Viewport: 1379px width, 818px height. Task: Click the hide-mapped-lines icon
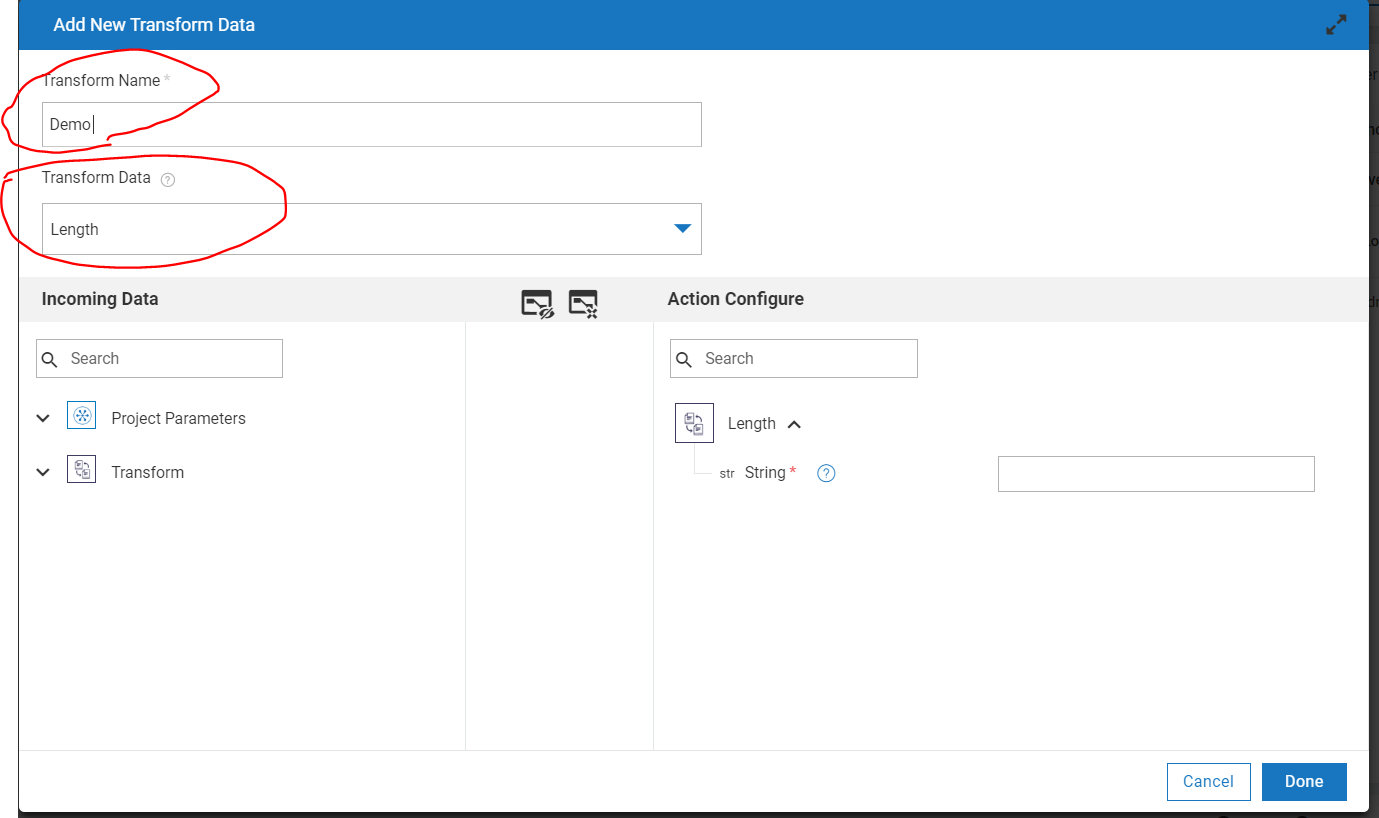[537, 303]
